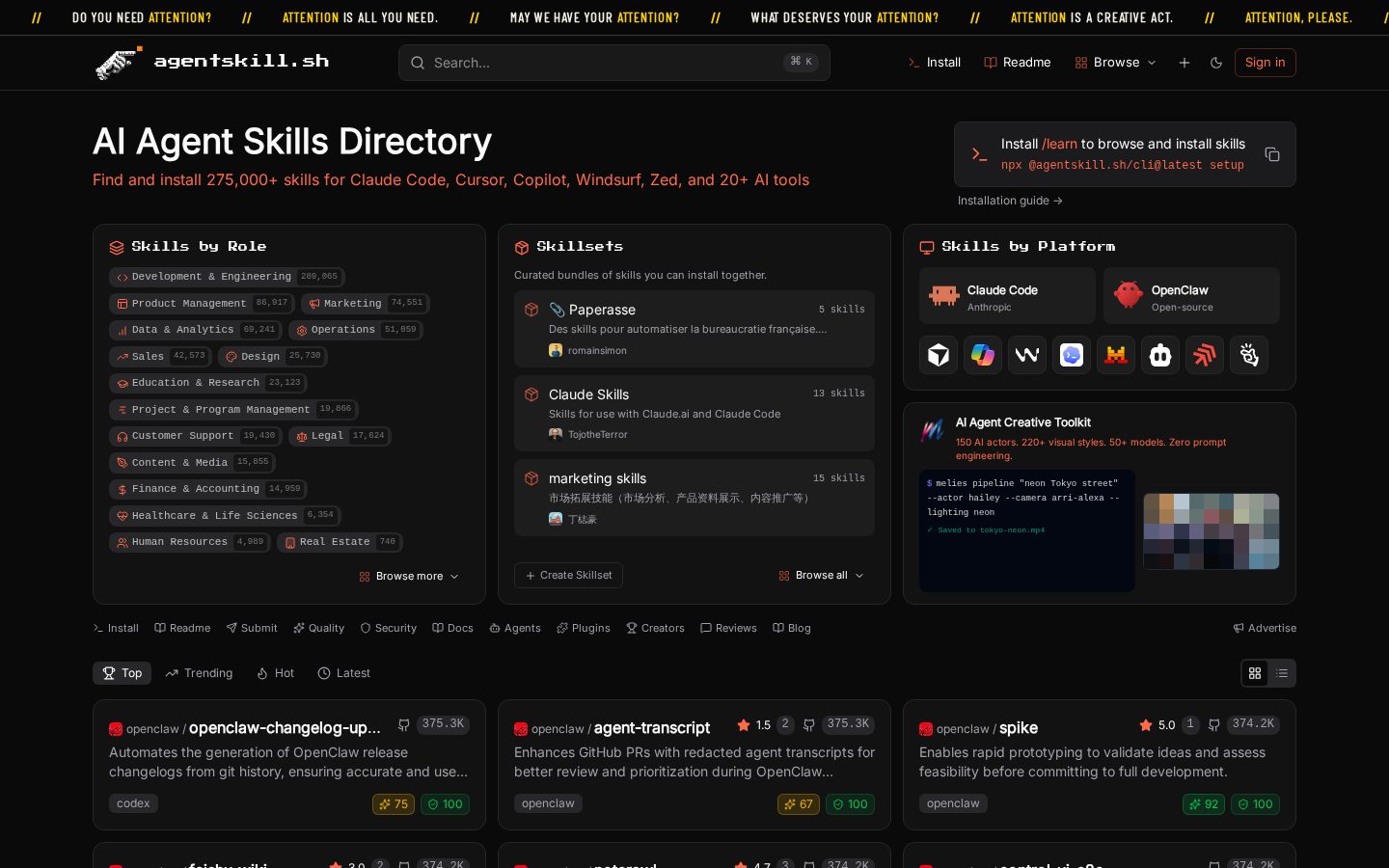Open the Windsurf wave platform icon
The width and height of the screenshot is (1389, 868).
point(1027,355)
